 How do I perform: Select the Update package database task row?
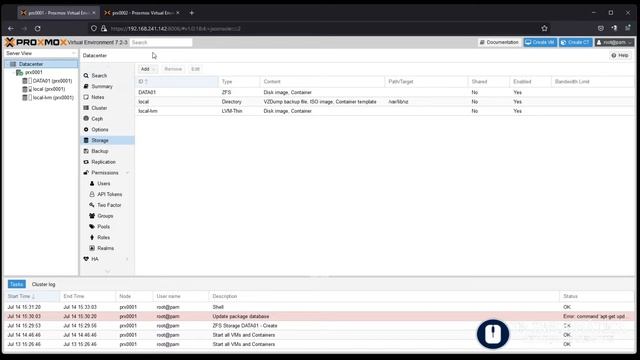click(320, 316)
